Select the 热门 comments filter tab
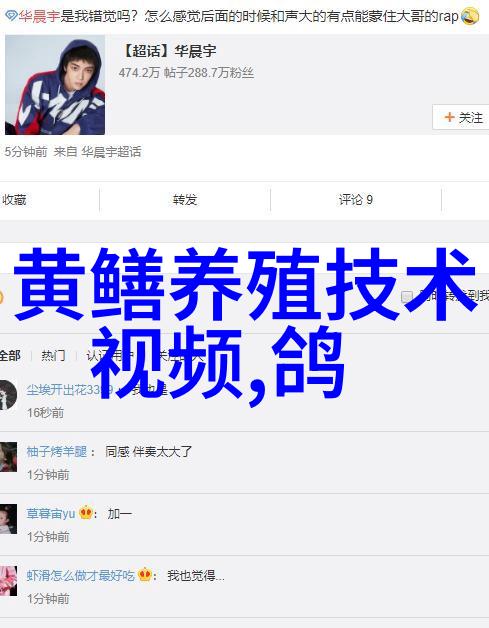 (x=53, y=355)
